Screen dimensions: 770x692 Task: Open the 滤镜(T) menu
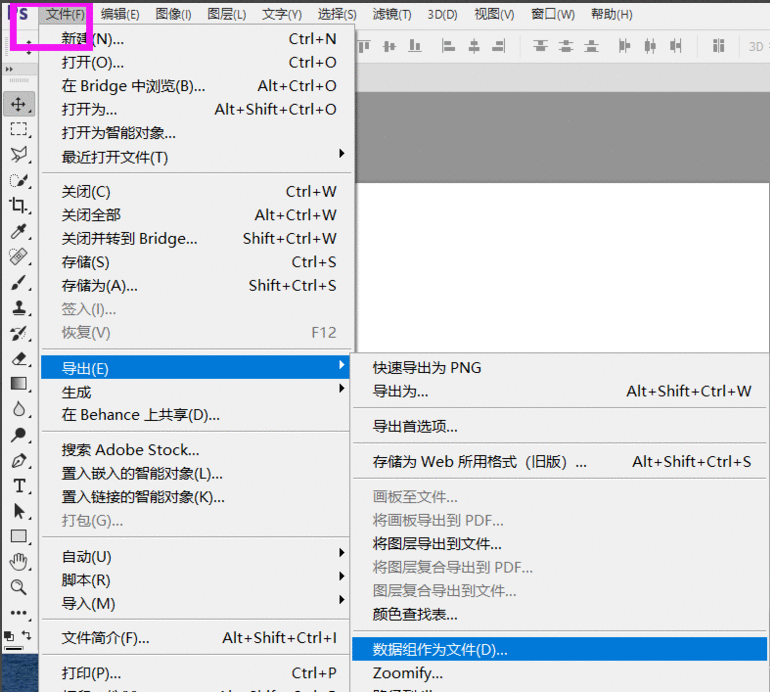(392, 14)
